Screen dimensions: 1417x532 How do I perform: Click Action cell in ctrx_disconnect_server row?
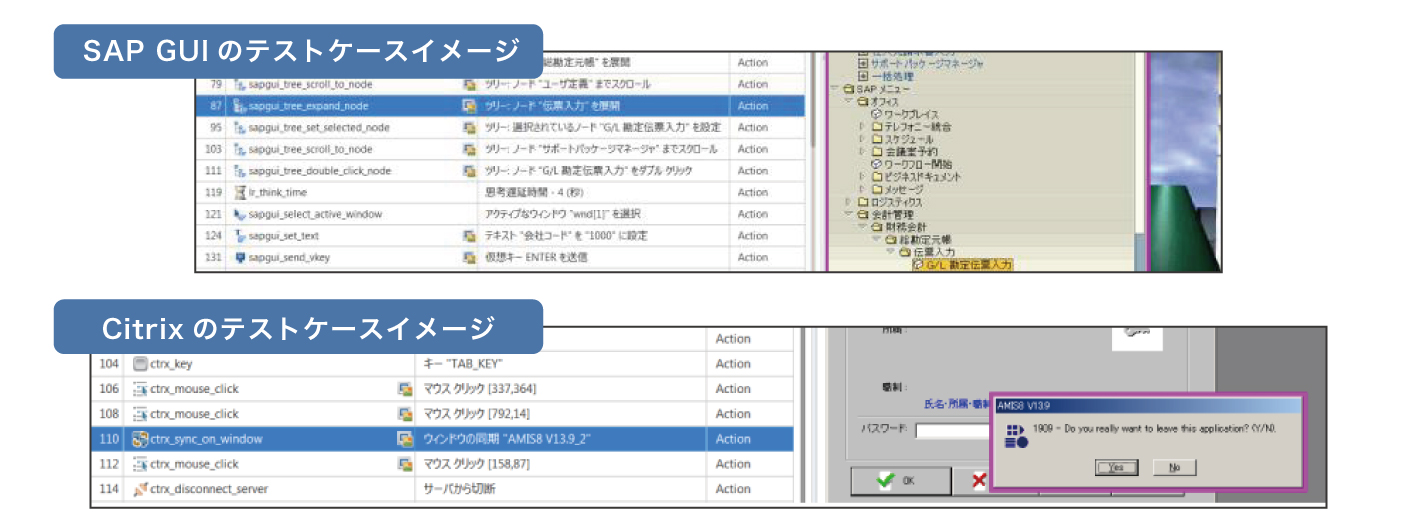[x=749, y=489]
